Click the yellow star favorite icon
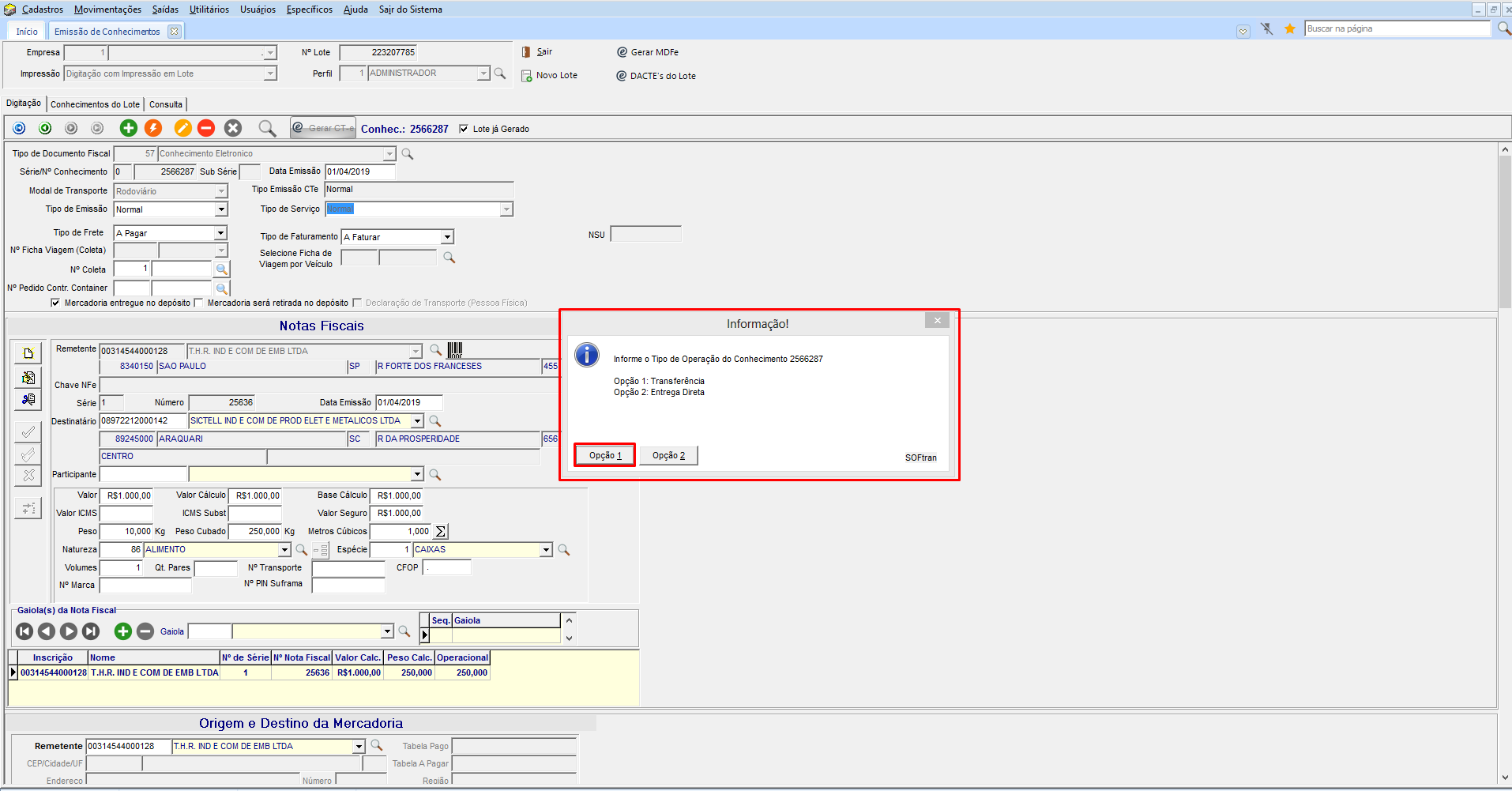This screenshot has height=791, width=1512. point(1290,29)
